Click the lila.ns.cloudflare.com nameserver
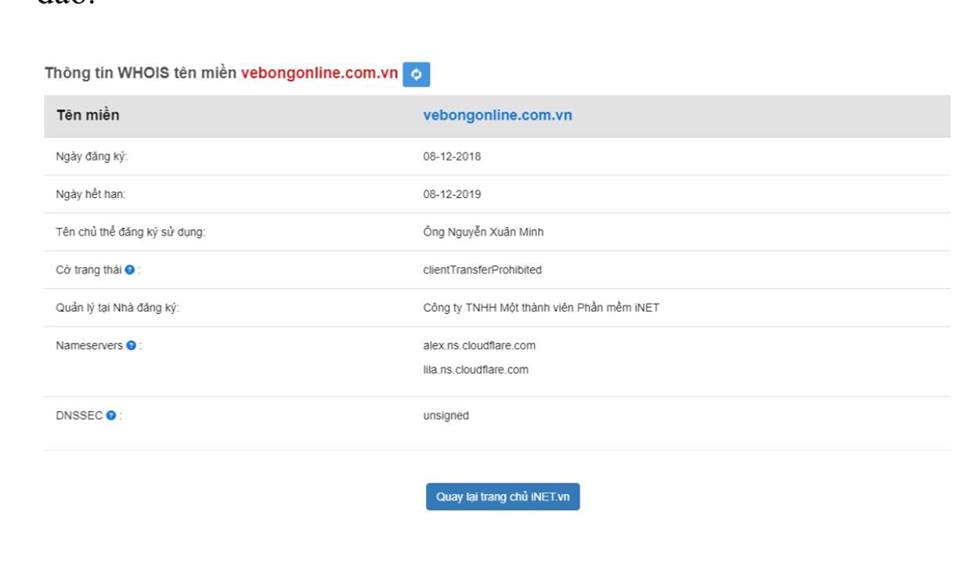Image resolution: width=960 pixels, height=563 pixels. 475,370
